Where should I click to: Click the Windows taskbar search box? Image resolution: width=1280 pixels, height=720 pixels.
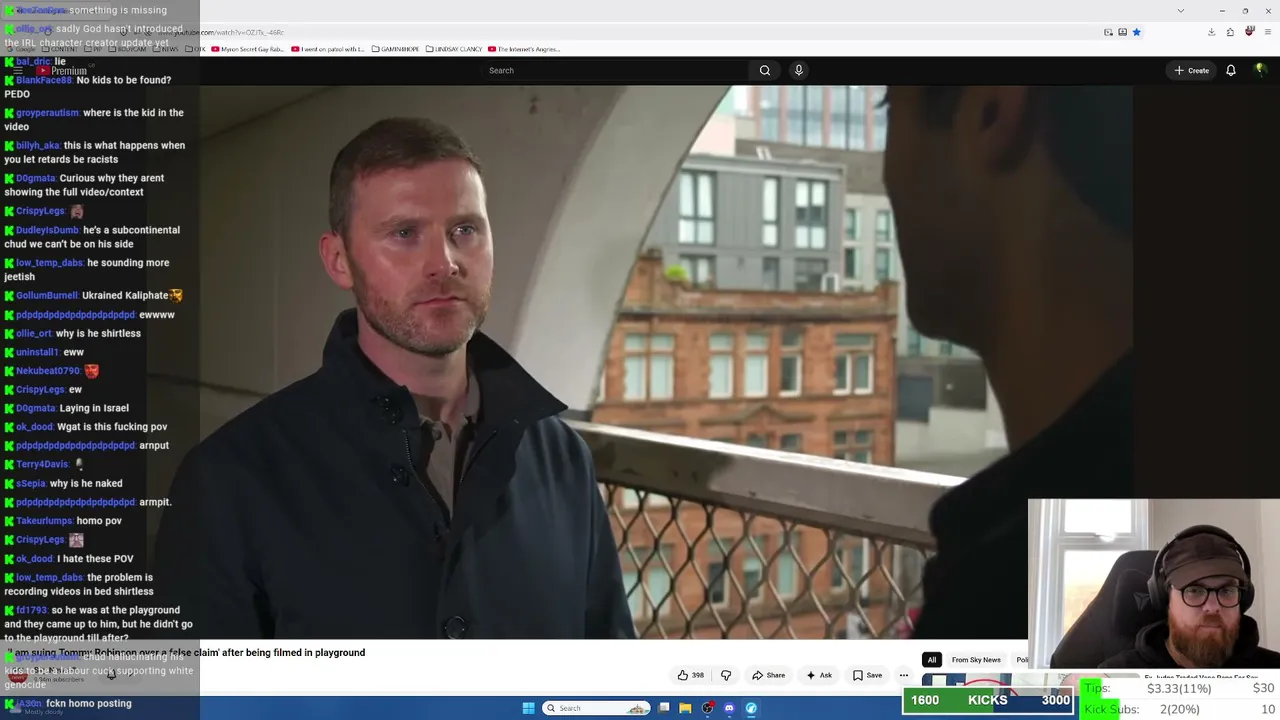click(597, 708)
